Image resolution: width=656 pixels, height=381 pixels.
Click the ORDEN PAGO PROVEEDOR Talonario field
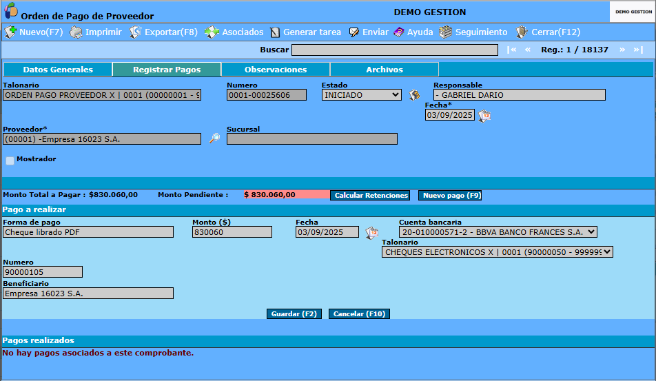tap(102, 95)
